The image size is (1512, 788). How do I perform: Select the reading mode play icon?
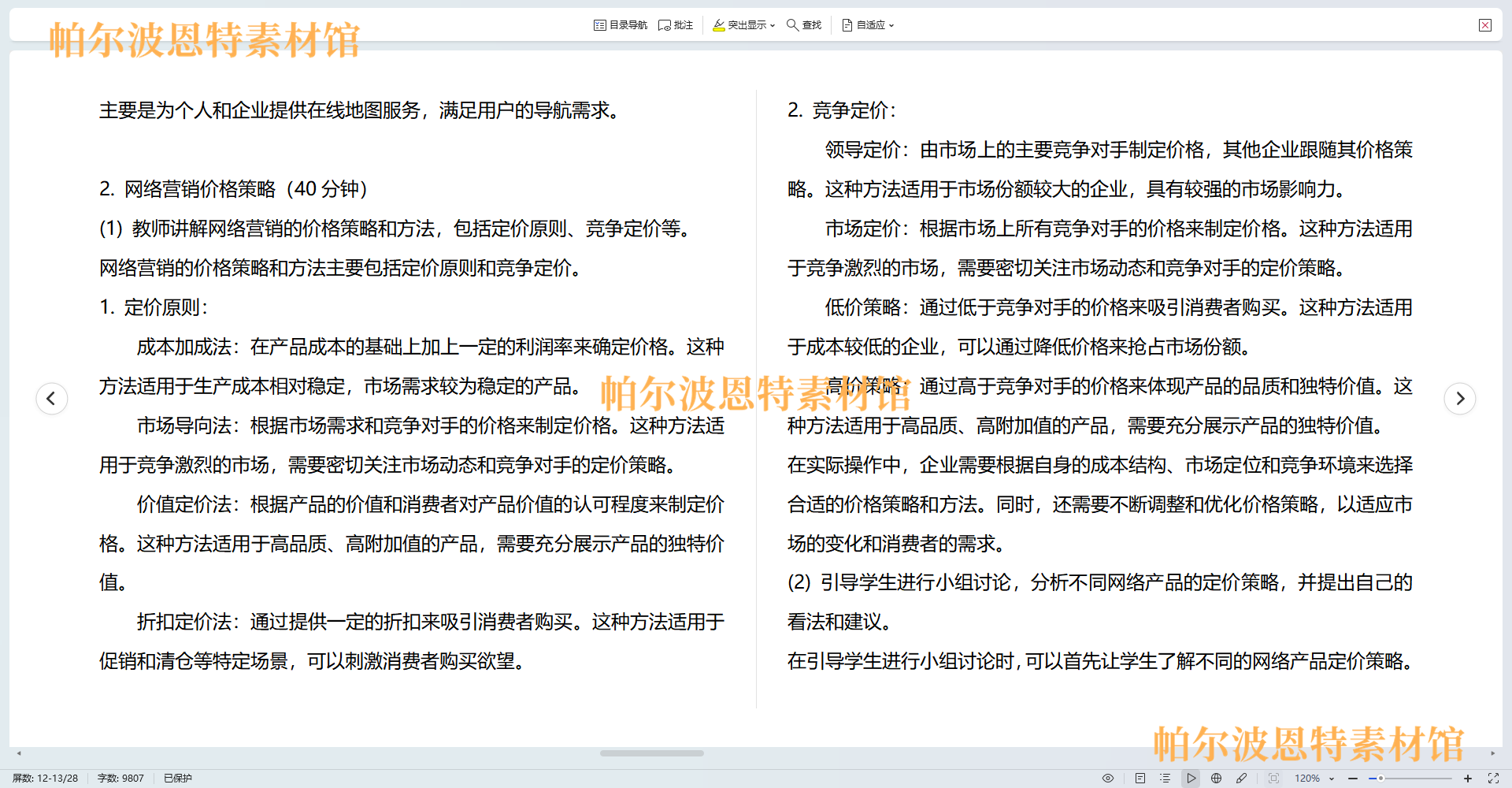[1191, 778]
